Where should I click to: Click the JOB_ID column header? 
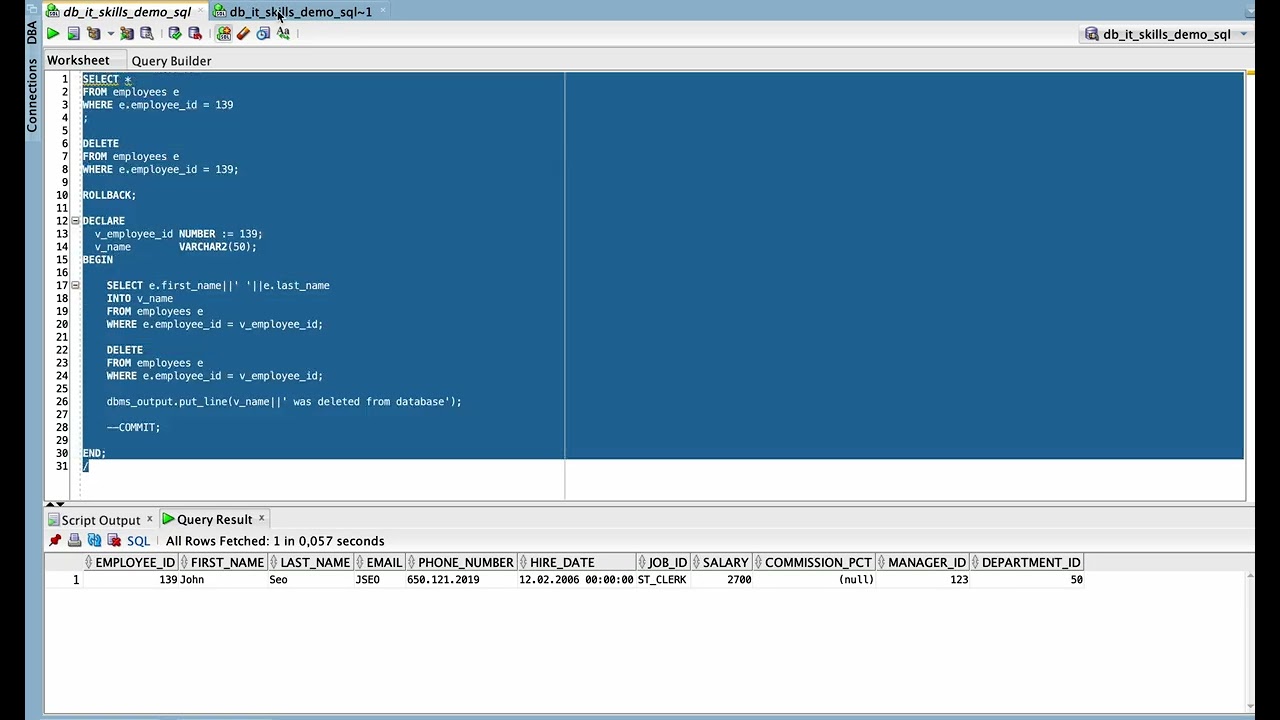pyautogui.click(x=664, y=563)
